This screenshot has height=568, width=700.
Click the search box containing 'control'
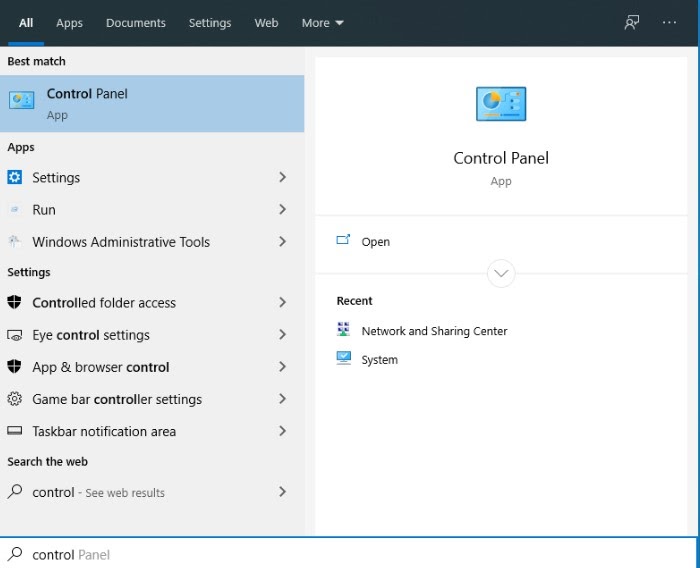(350, 554)
